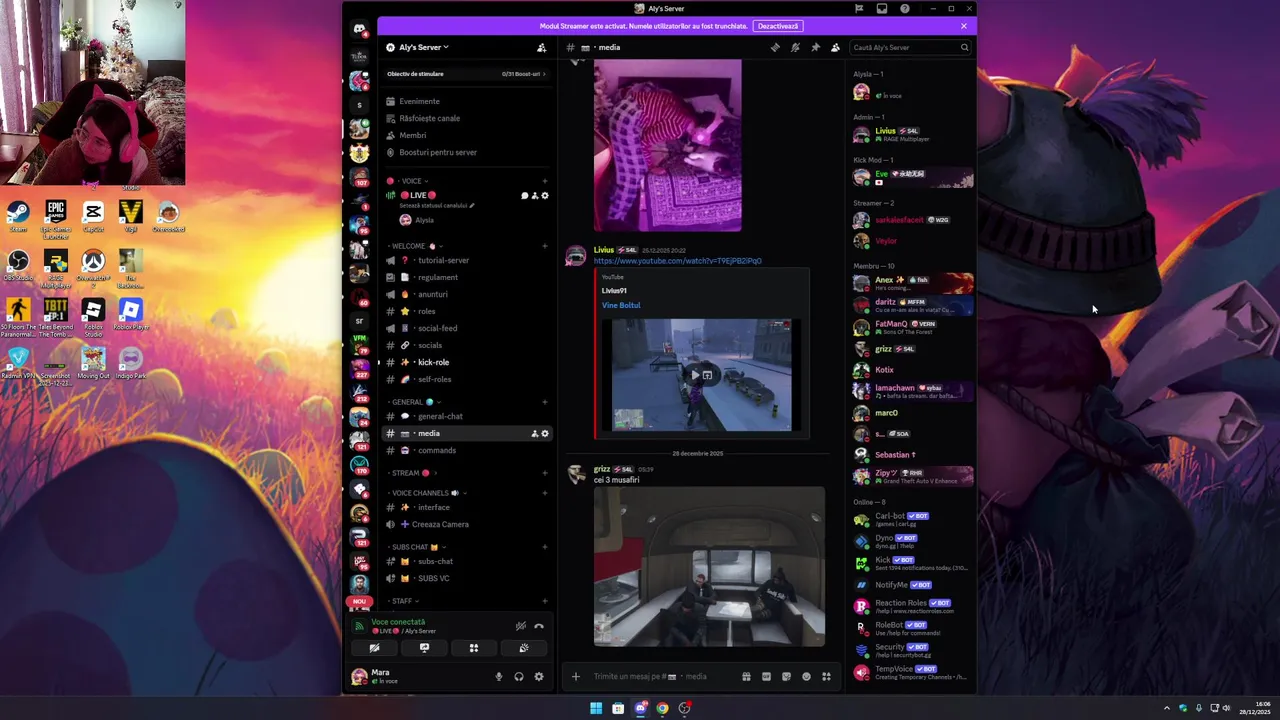Open Discord direct messages home icon
Viewport: 1280px width, 720px height.
pos(359,29)
